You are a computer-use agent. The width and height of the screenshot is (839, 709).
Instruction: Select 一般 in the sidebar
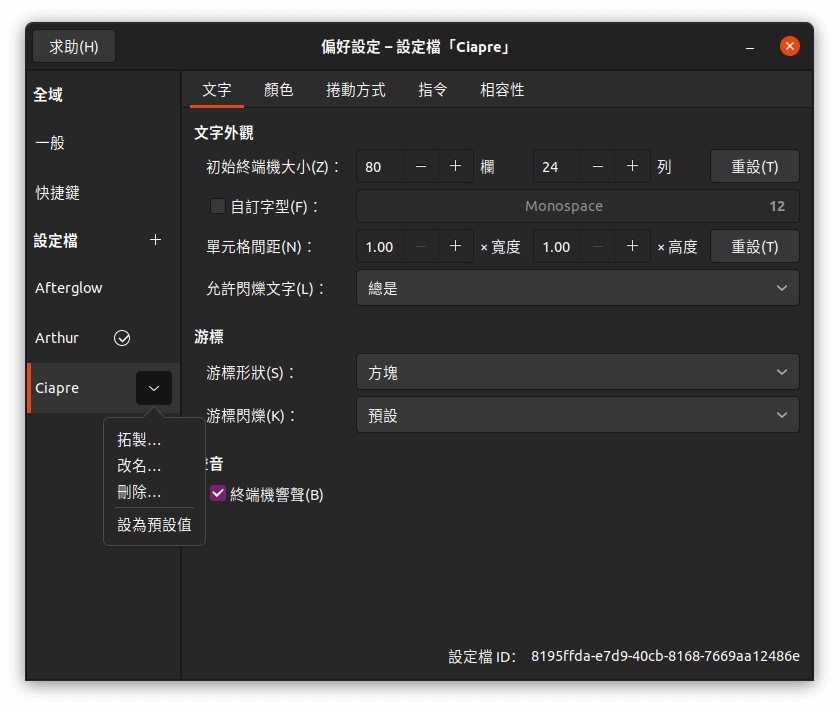point(103,143)
